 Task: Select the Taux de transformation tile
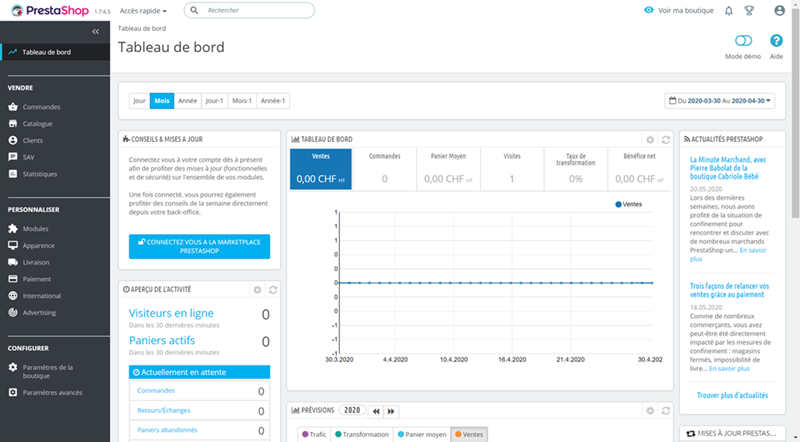576,169
